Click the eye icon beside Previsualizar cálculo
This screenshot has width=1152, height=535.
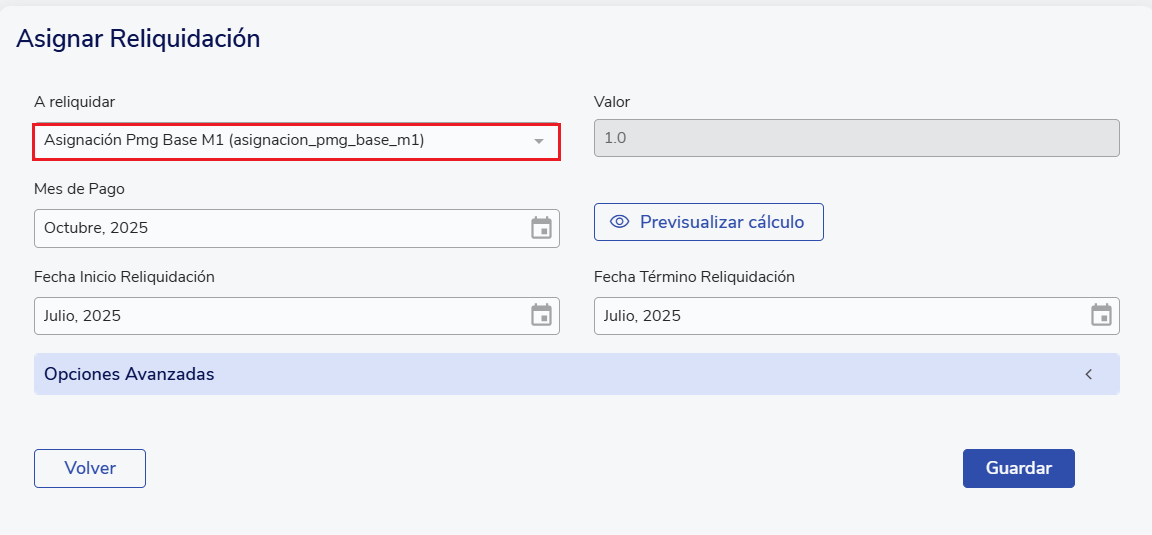click(x=619, y=222)
